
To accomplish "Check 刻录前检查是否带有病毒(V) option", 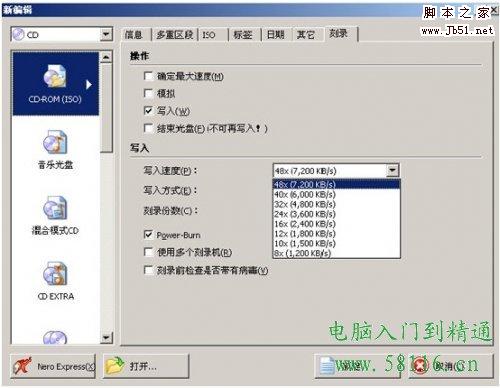I will point(148,270).
